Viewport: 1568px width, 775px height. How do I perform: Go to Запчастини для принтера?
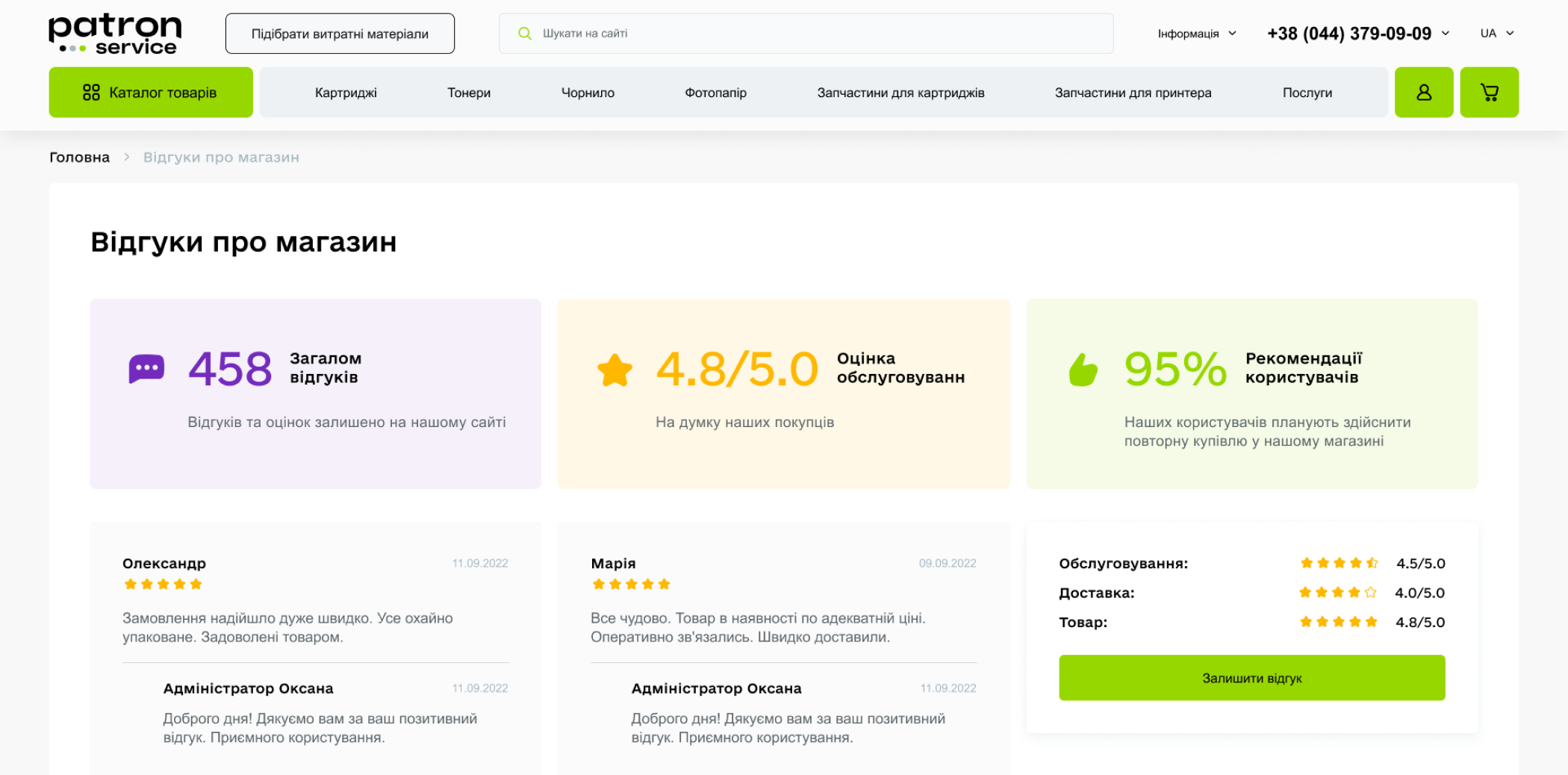tap(1133, 93)
